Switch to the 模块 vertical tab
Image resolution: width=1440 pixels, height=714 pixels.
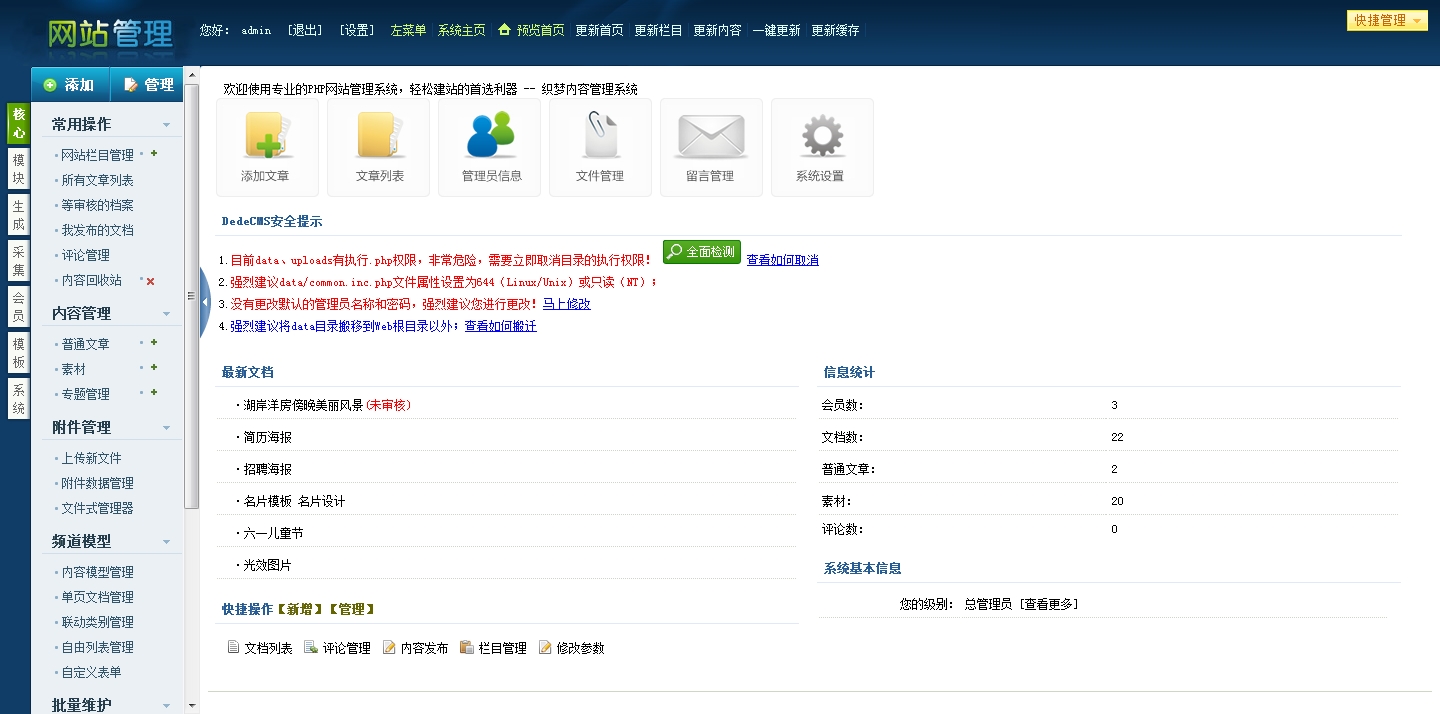[x=18, y=169]
